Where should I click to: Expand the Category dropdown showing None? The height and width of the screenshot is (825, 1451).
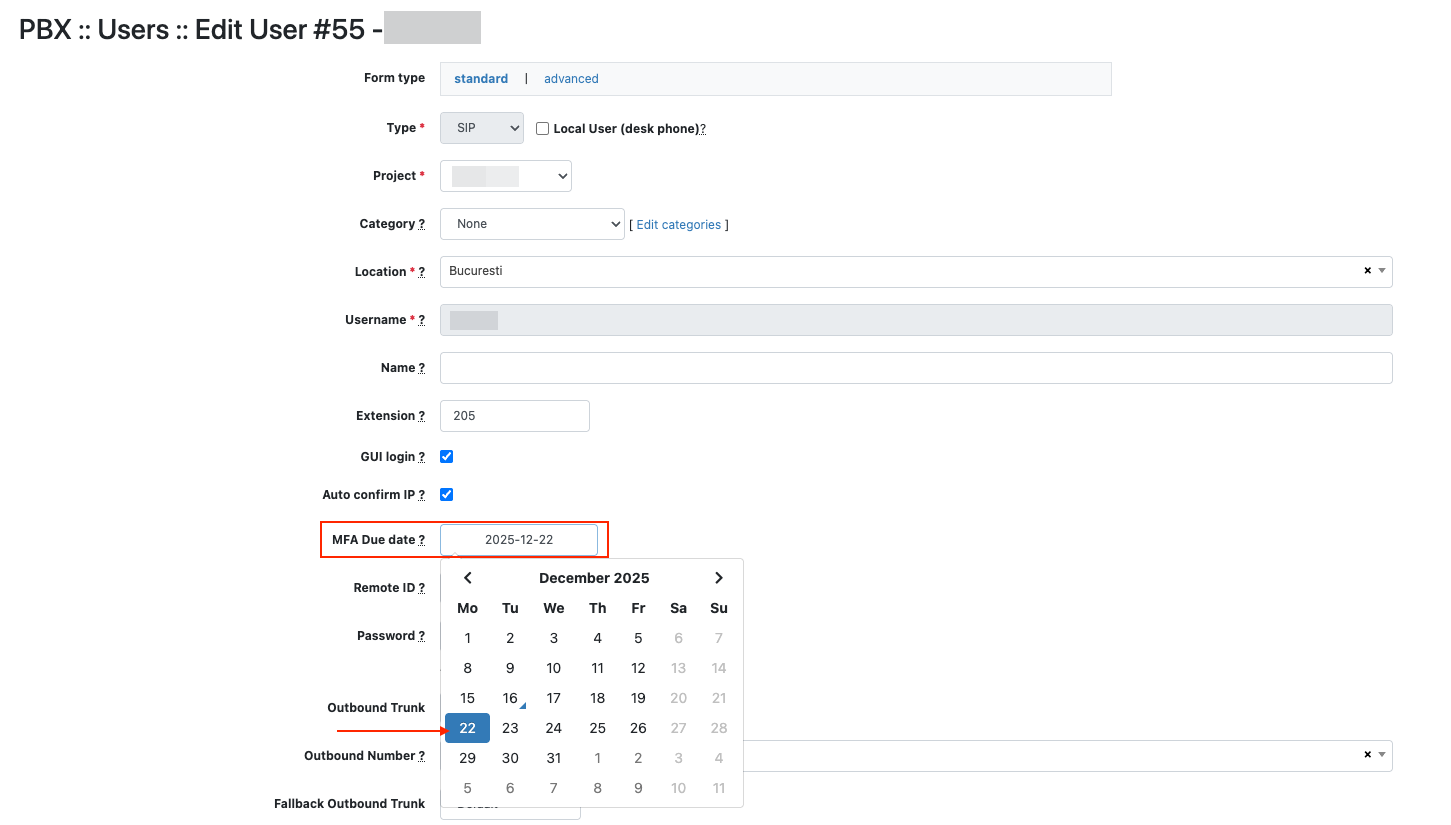tap(532, 224)
